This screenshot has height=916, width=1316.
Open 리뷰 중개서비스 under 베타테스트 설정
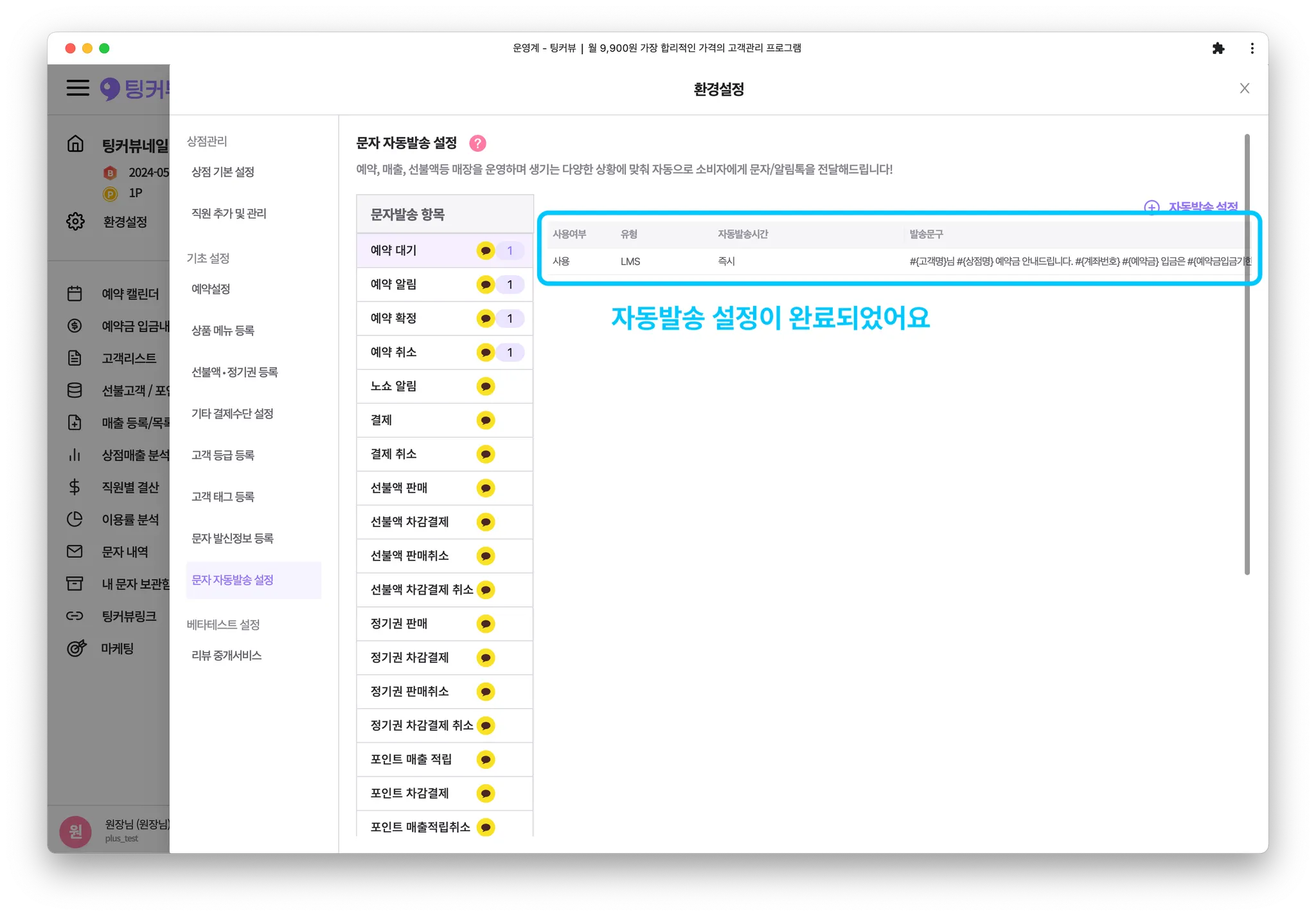(x=226, y=656)
